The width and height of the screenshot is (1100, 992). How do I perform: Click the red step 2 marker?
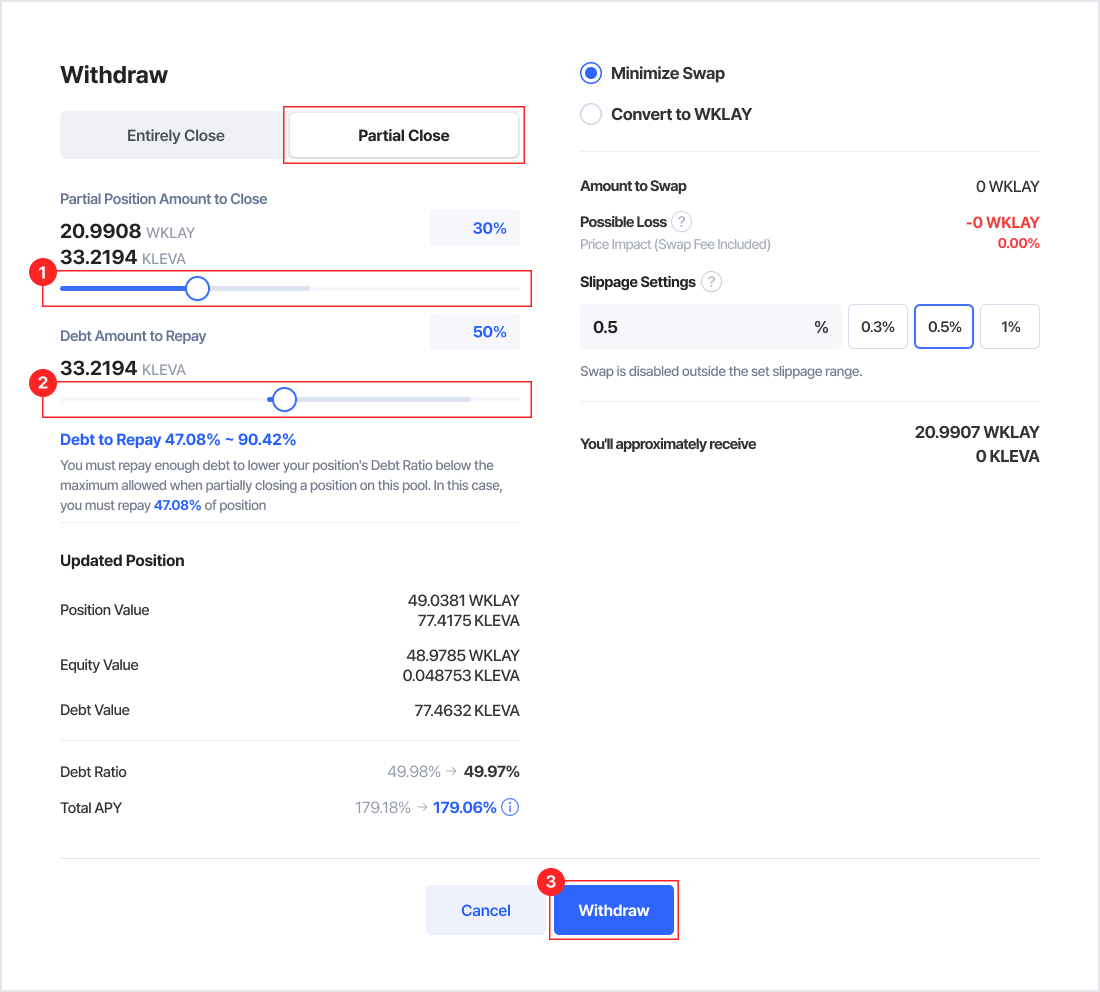coord(41,381)
